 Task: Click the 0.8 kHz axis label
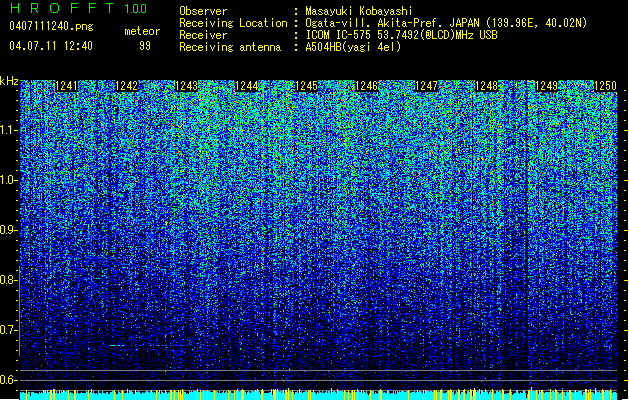point(9,280)
